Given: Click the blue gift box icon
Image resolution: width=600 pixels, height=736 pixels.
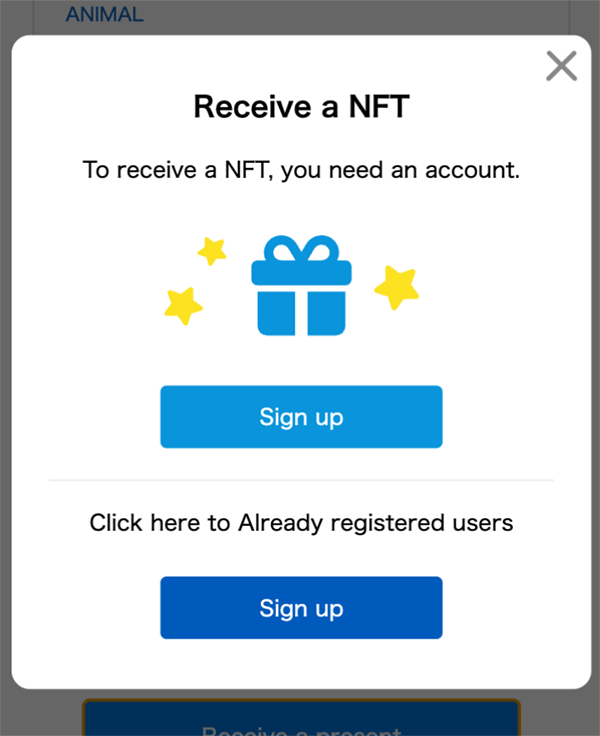Looking at the screenshot, I should (x=301, y=285).
